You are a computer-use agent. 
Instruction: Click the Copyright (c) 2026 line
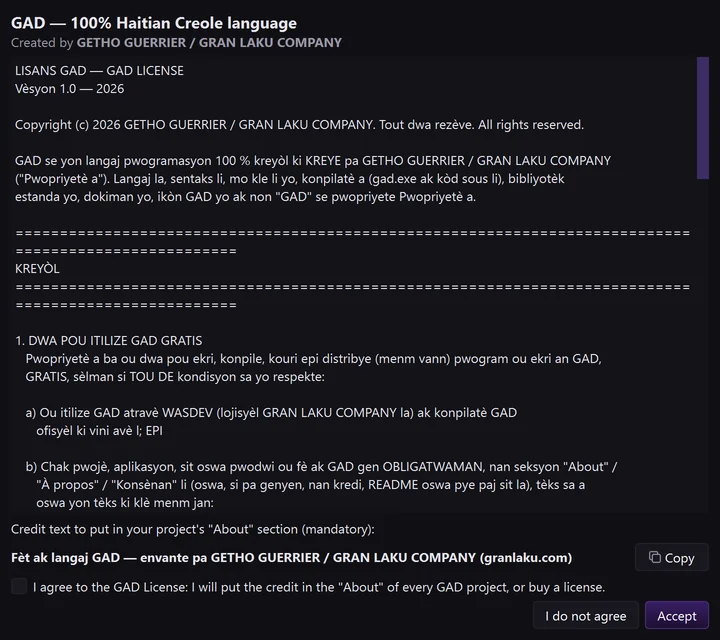299,125
